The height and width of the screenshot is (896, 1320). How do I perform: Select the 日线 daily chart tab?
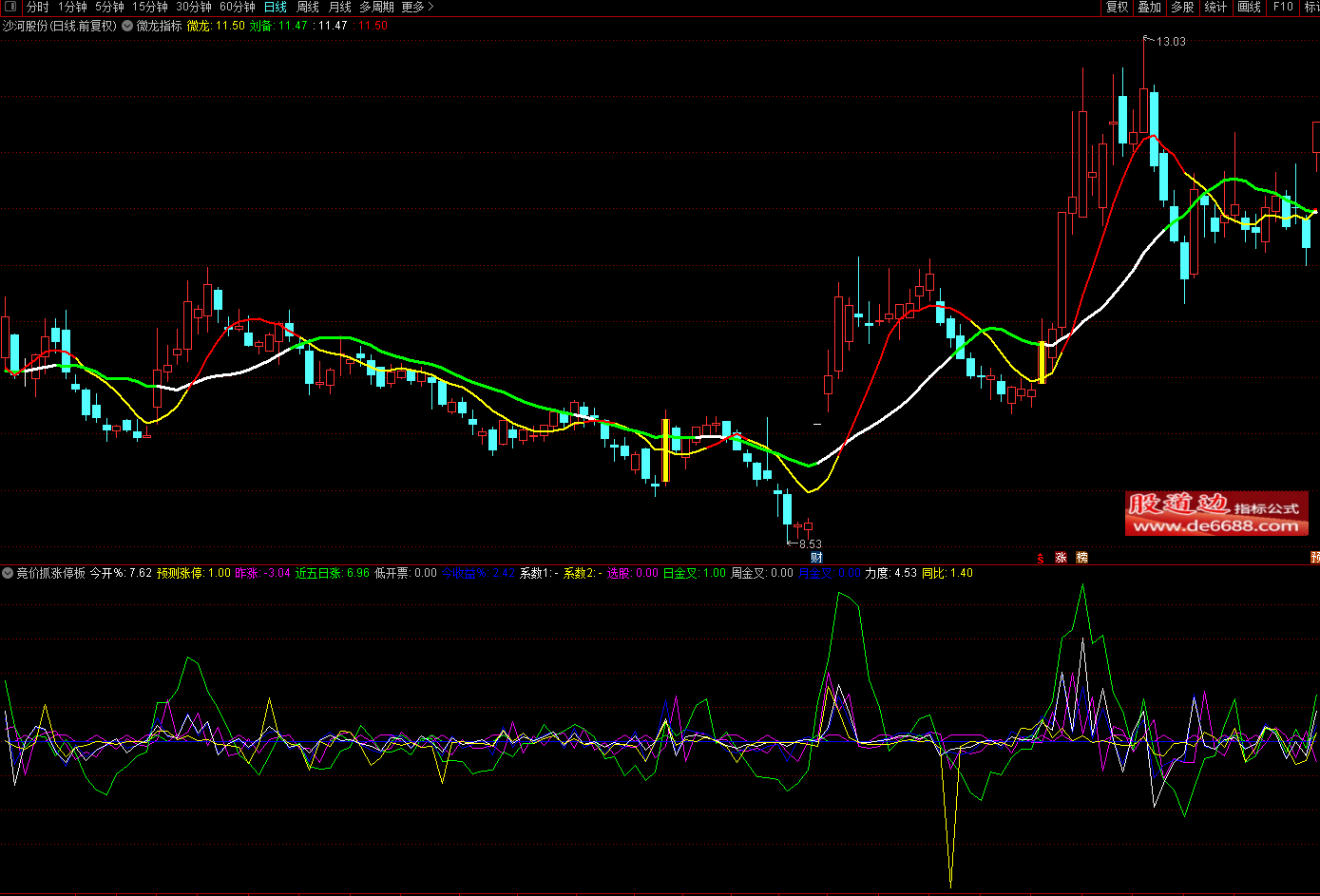coord(276,7)
